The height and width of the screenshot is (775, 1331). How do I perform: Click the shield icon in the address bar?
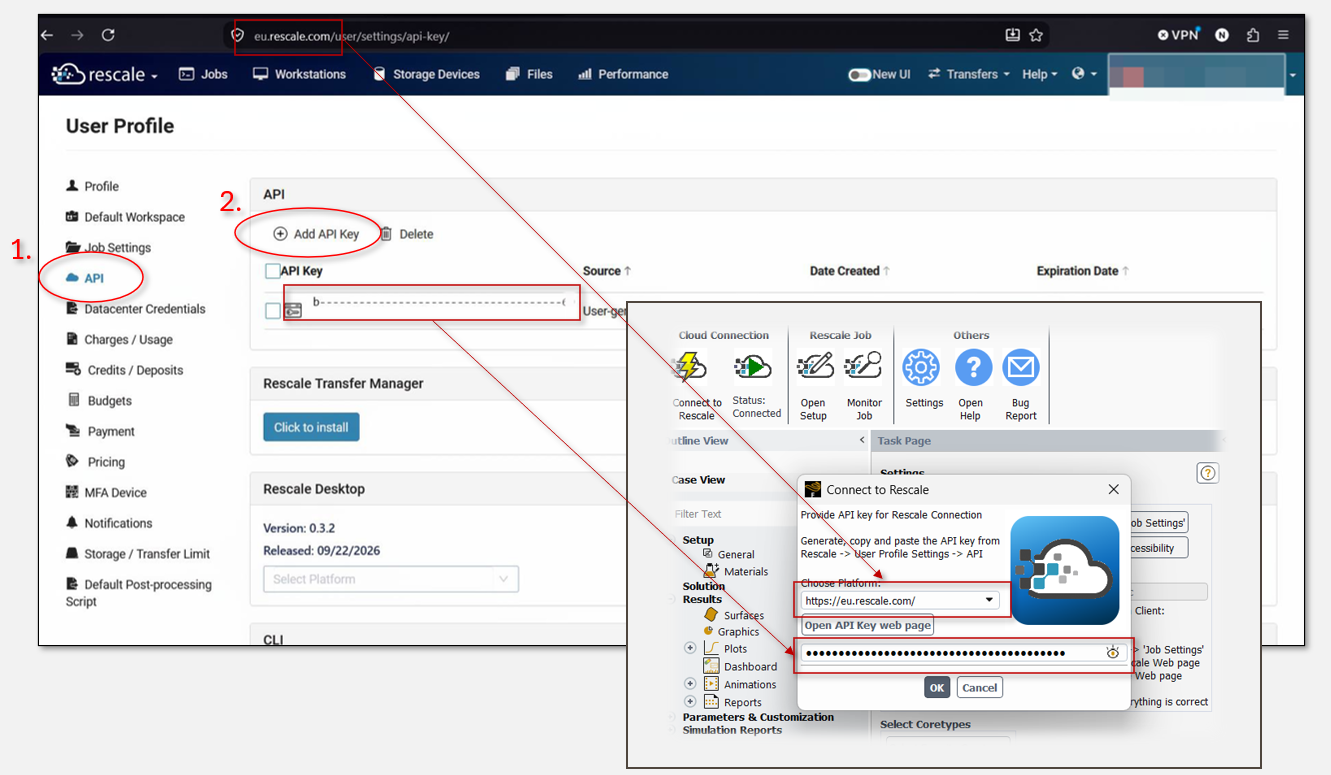pos(238,35)
